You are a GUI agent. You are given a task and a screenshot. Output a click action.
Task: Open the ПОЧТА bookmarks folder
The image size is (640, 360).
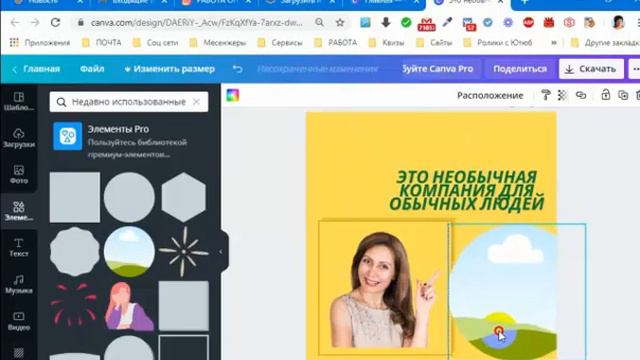click(102, 42)
